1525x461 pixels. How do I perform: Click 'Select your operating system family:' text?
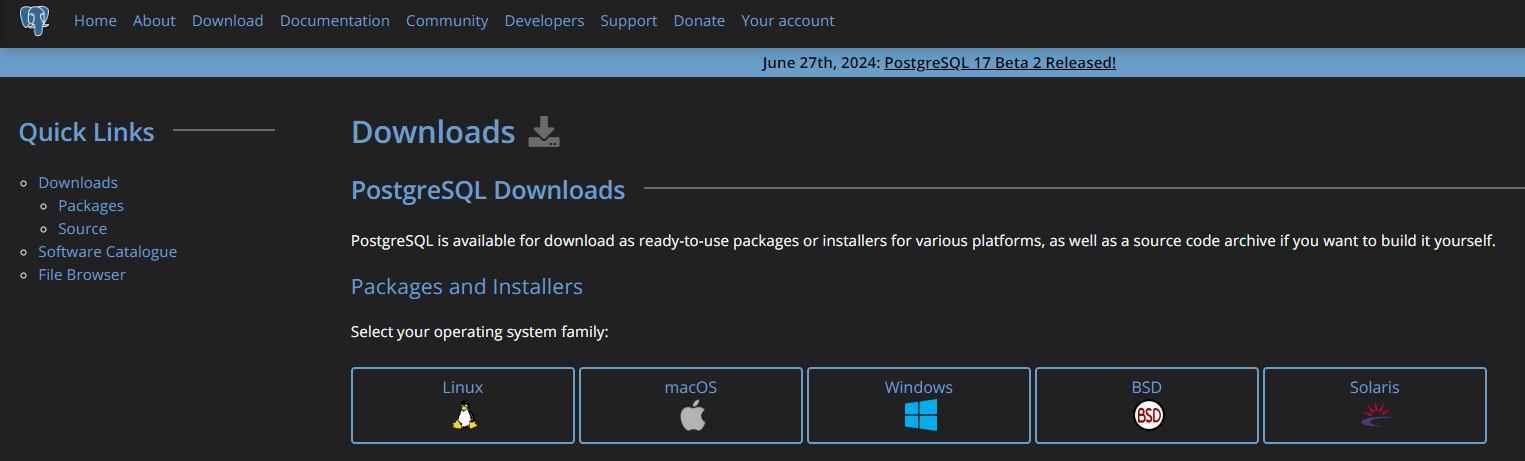click(480, 332)
